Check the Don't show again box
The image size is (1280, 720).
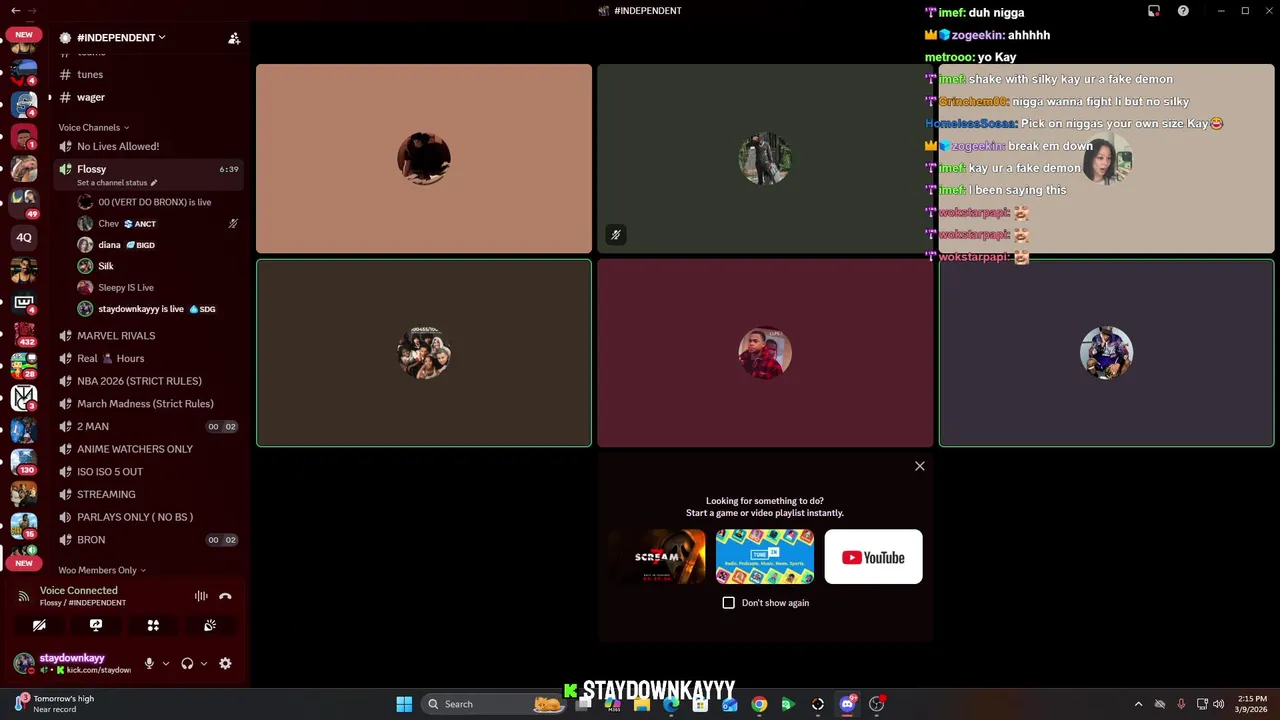tap(728, 603)
